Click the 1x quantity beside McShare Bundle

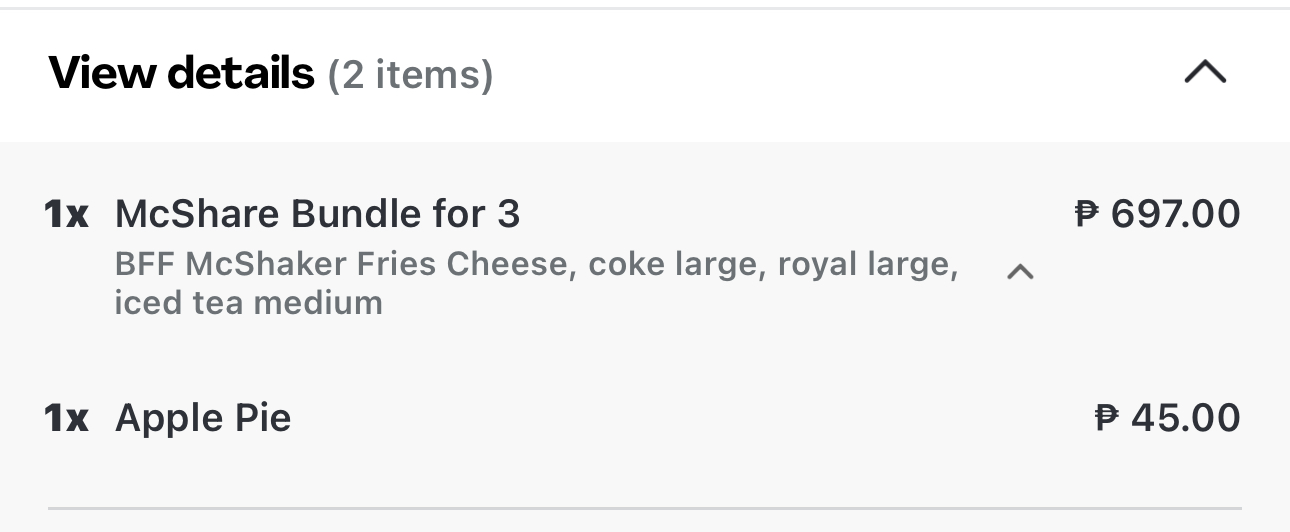coord(66,214)
